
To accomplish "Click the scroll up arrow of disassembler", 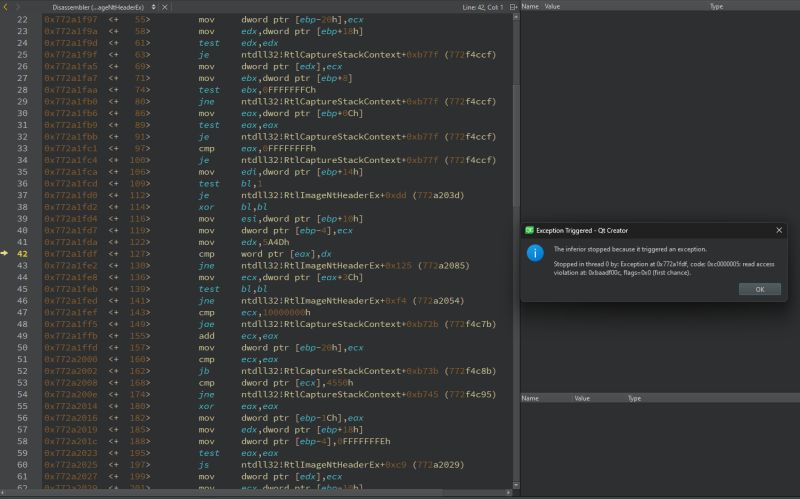I will (x=516, y=17).
